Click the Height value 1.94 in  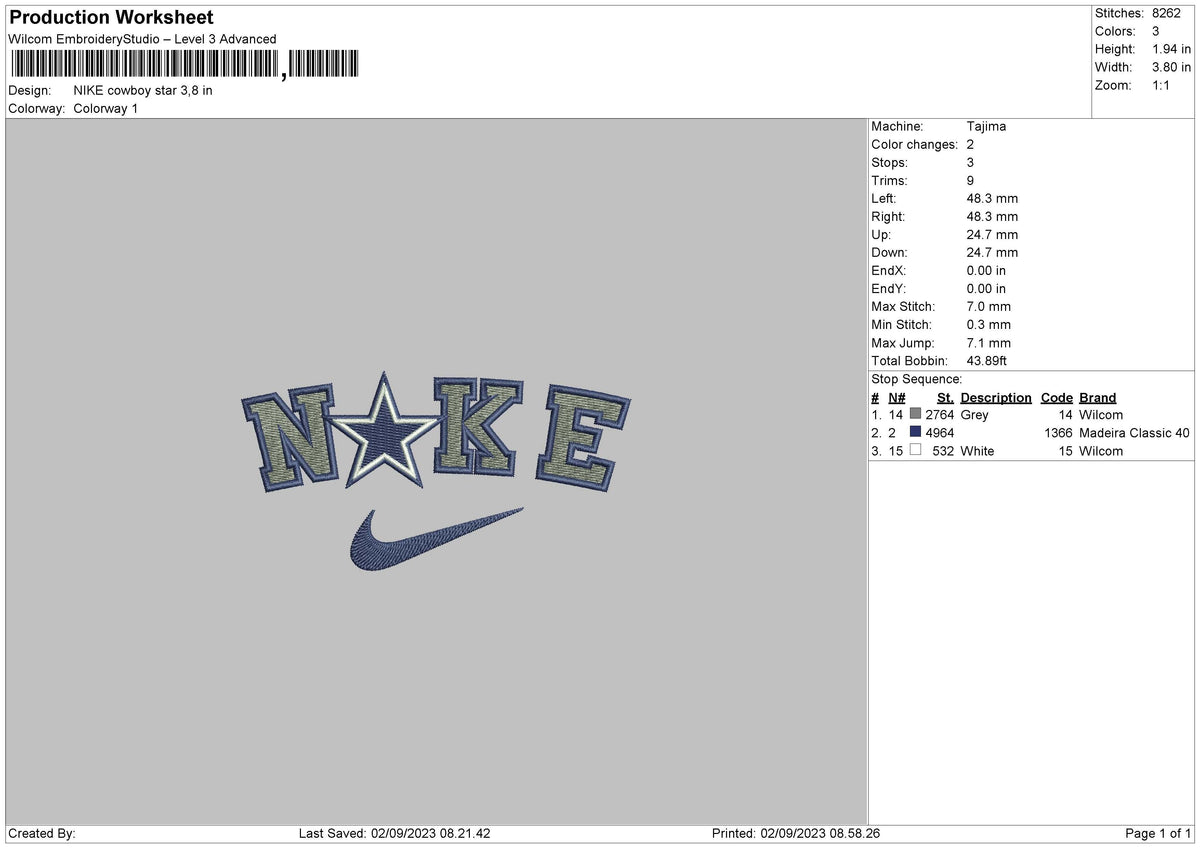click(1171, 49)
